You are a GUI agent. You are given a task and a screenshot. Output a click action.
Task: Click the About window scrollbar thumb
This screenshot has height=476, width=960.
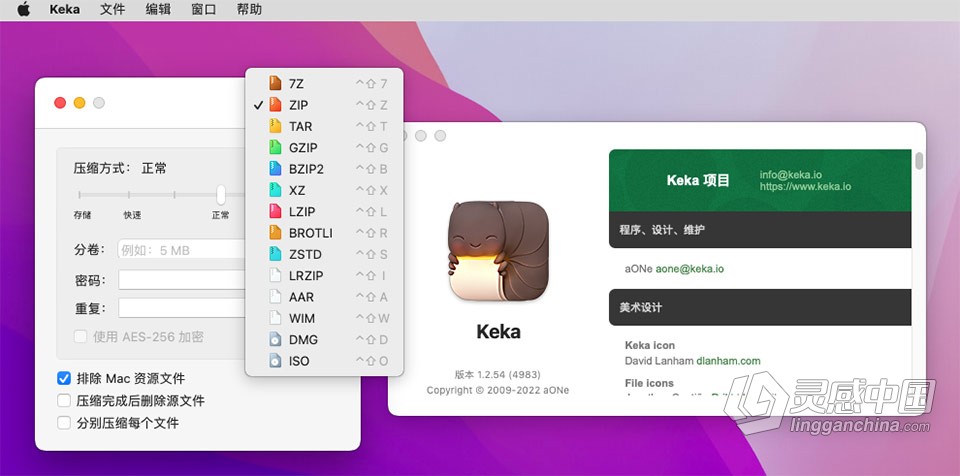click(x=918, y=161)
